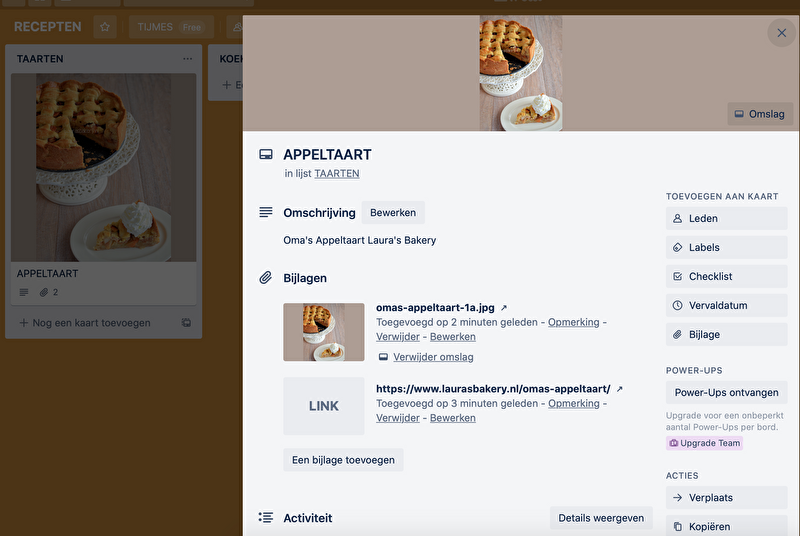Add Leden to the card
The image size is (800, 536).
[x=726, y=218]
